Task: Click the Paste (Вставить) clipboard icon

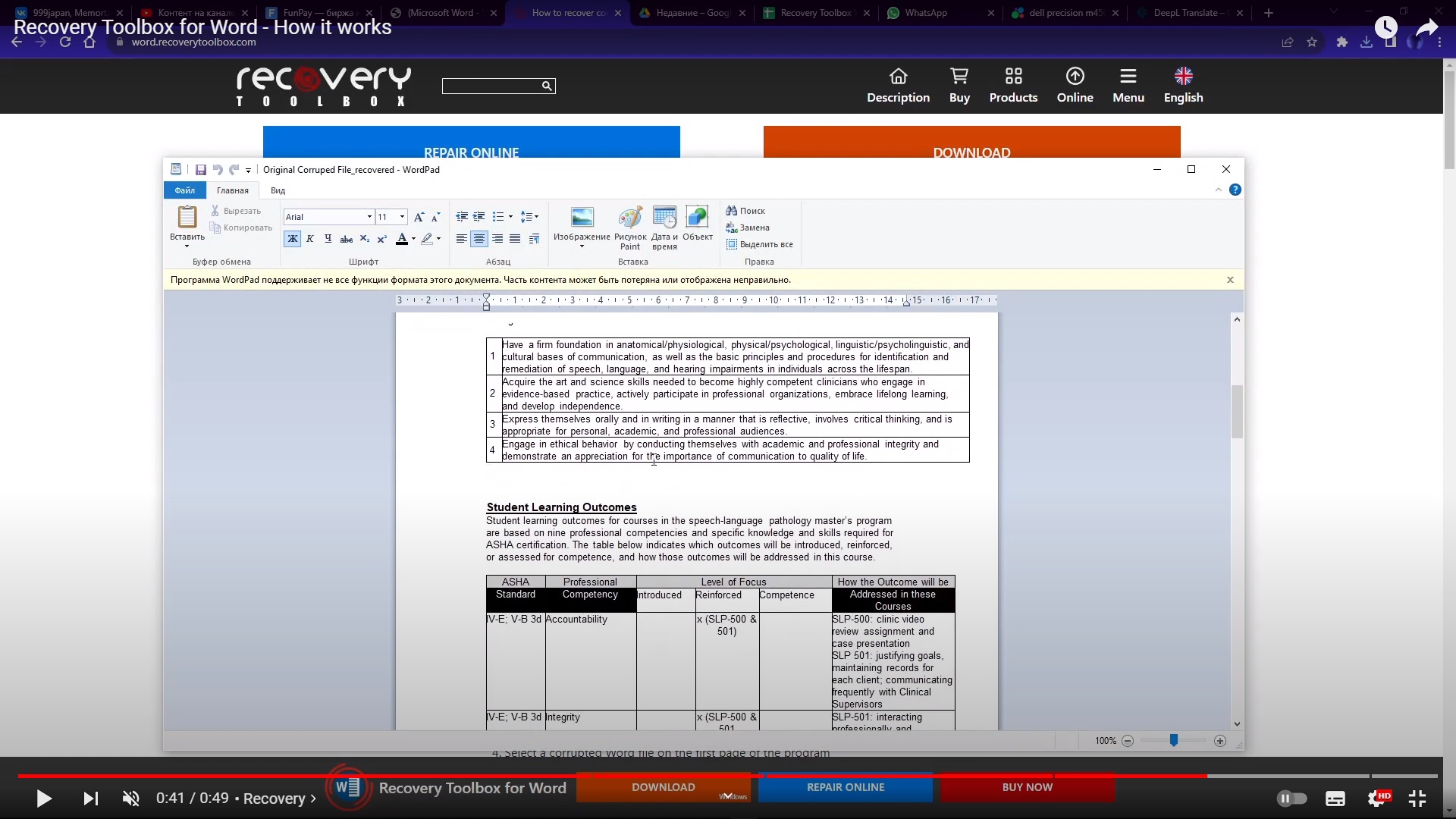Action: point(187,217)
